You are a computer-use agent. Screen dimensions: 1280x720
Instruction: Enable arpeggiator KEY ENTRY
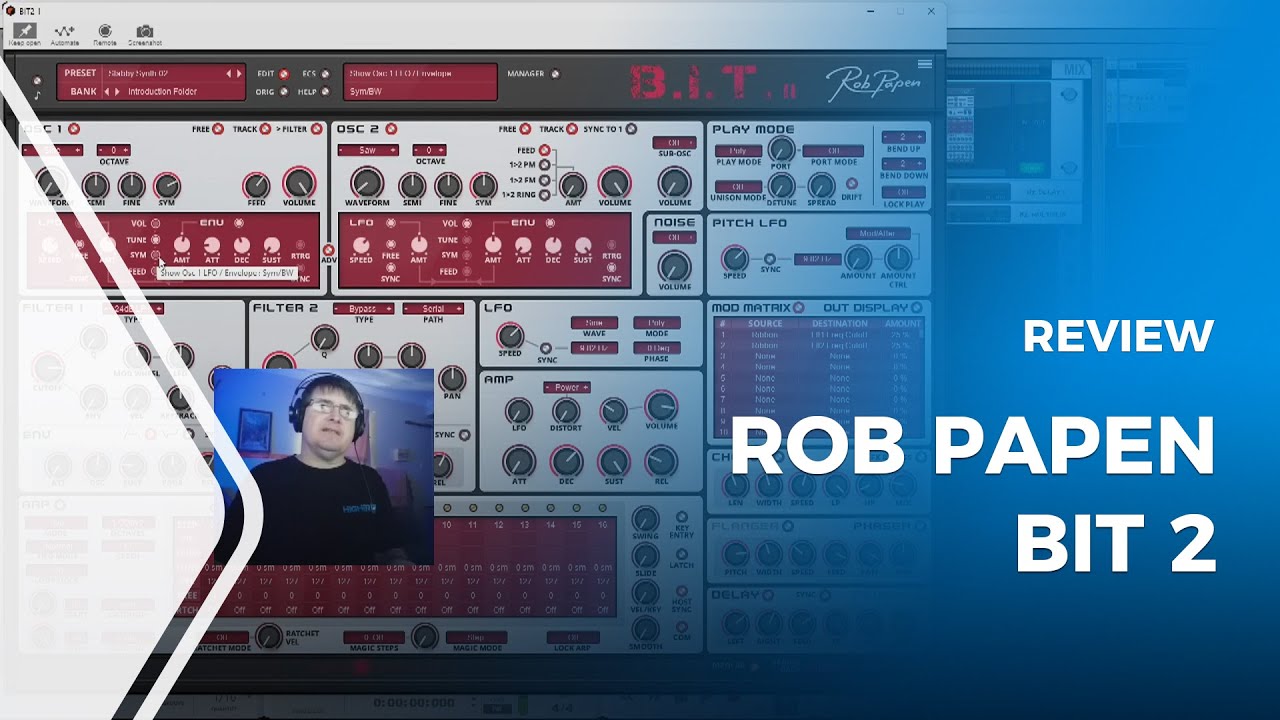(682, 515)
